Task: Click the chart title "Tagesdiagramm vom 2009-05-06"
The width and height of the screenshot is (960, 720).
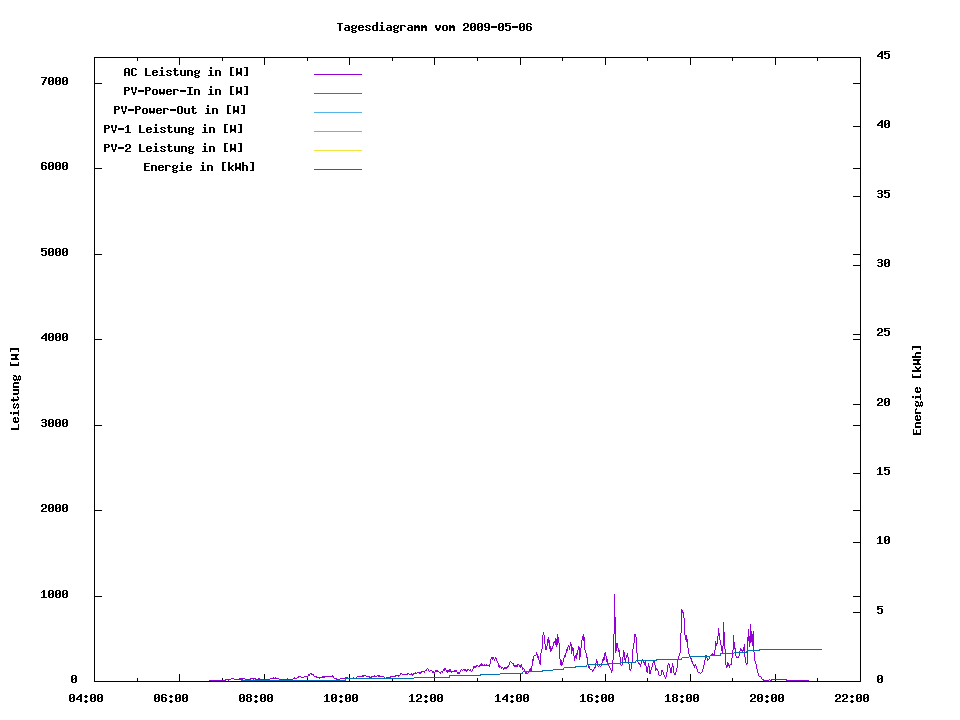Action: pos(434,27)
